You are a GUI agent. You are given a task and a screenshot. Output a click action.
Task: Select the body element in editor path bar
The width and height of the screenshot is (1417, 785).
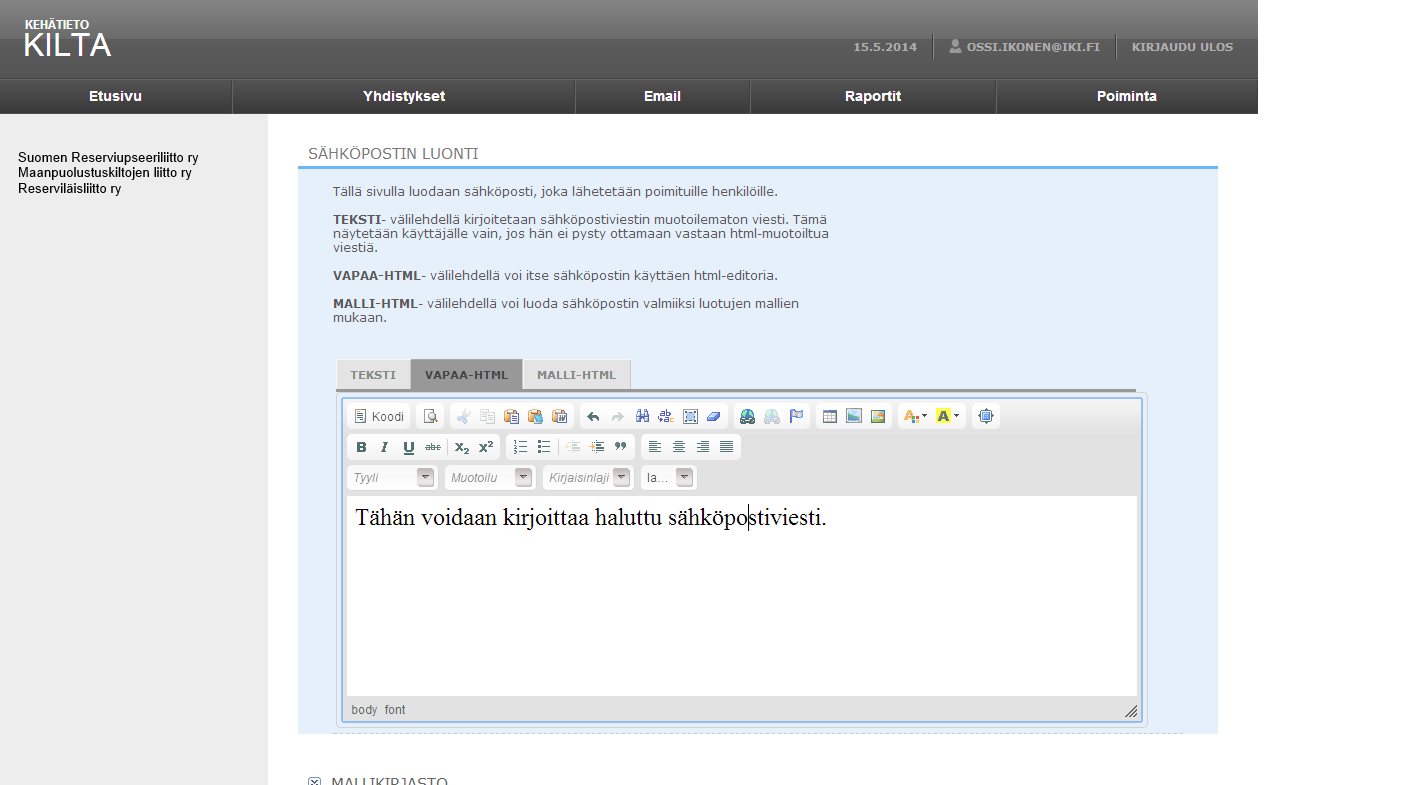364,710
